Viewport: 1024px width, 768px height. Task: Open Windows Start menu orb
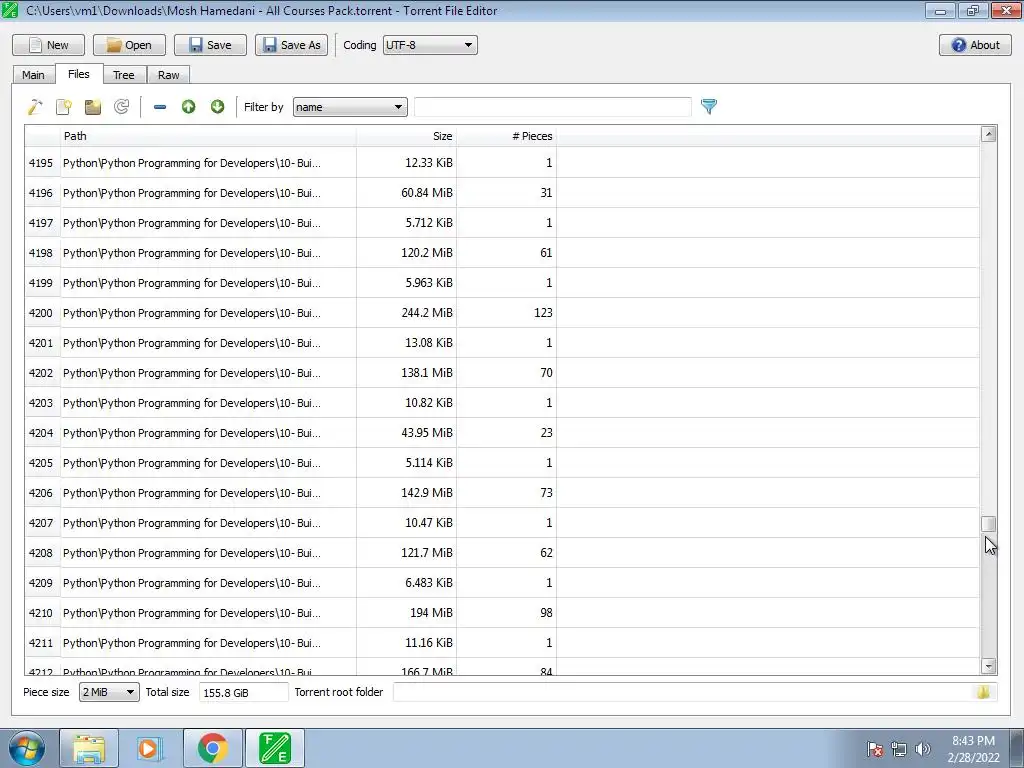pyautogui.click(x=27, y=748)
